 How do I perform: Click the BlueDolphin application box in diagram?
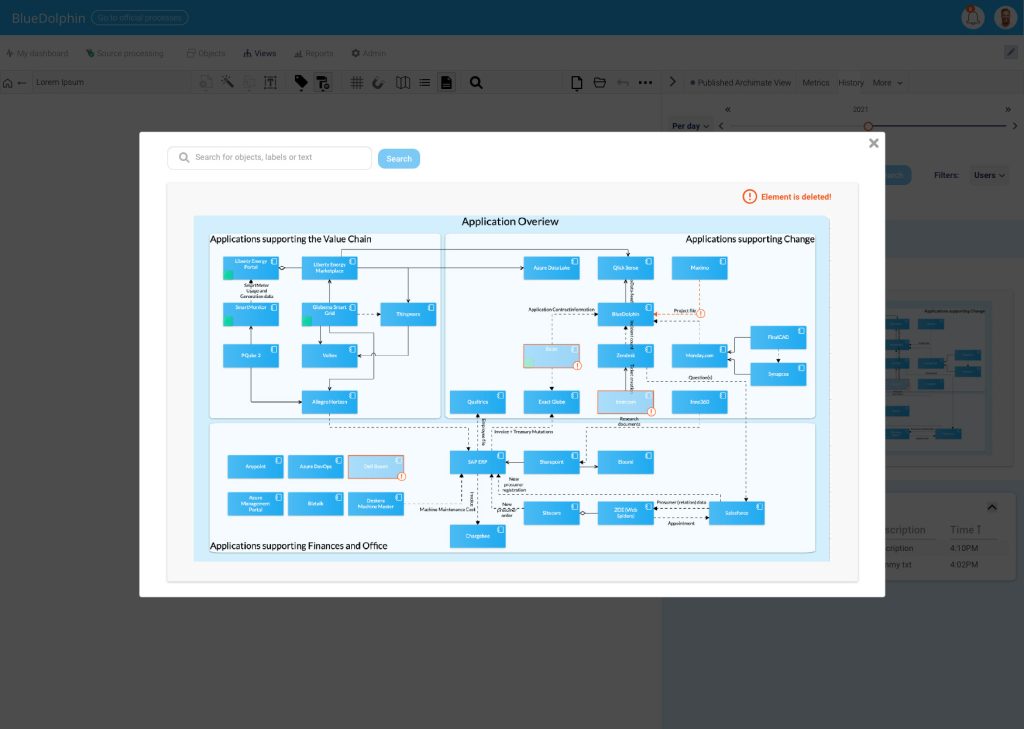pyautogui.click(x=625, y=314)
